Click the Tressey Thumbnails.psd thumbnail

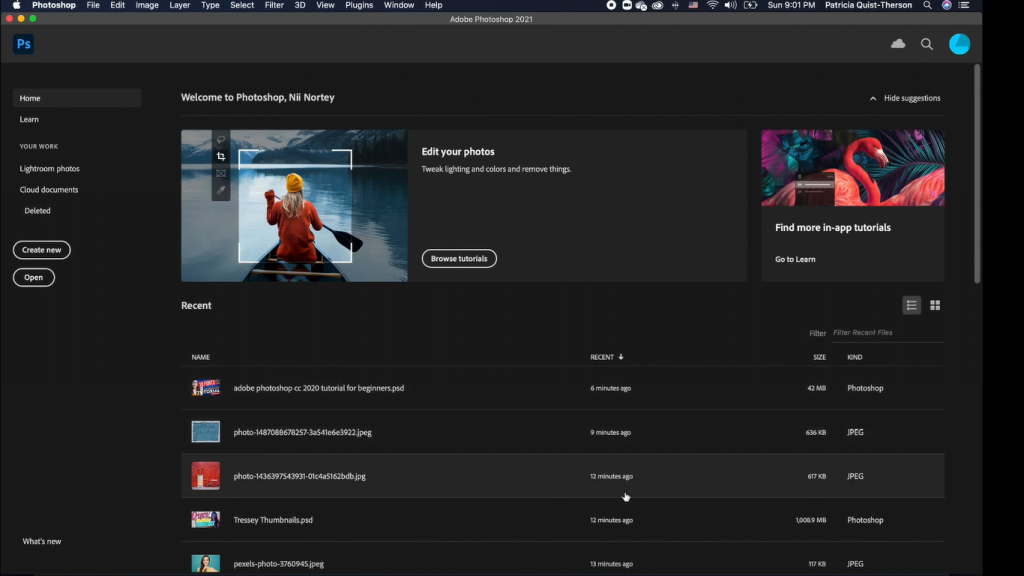[206, 520]
